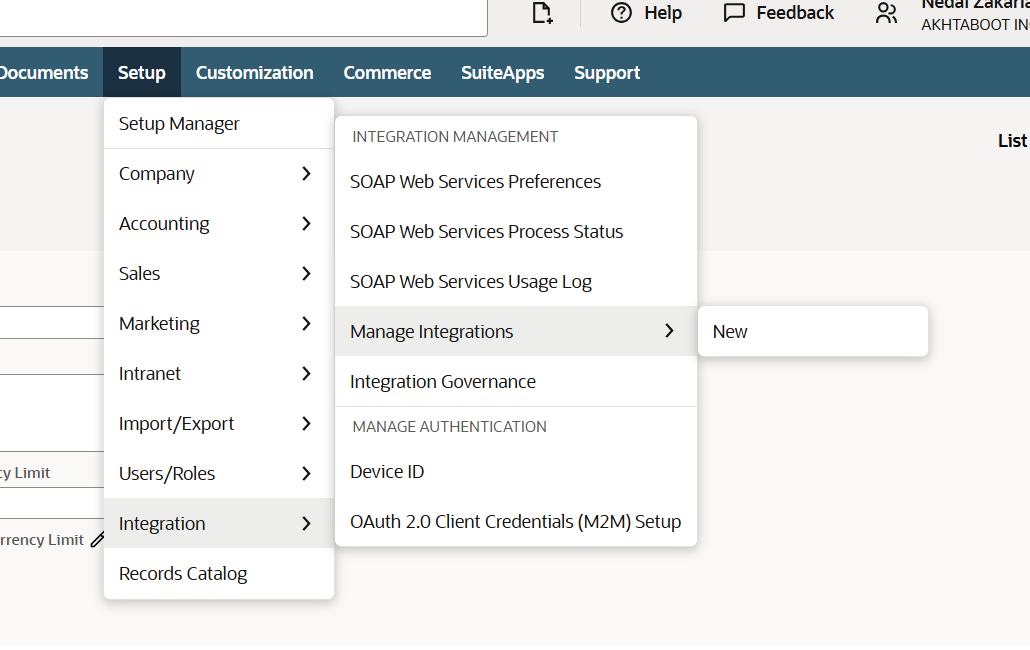The image size is (1030, 650).
Task: Choose Import/Export in Setup menu
Action: pos(219,423)
